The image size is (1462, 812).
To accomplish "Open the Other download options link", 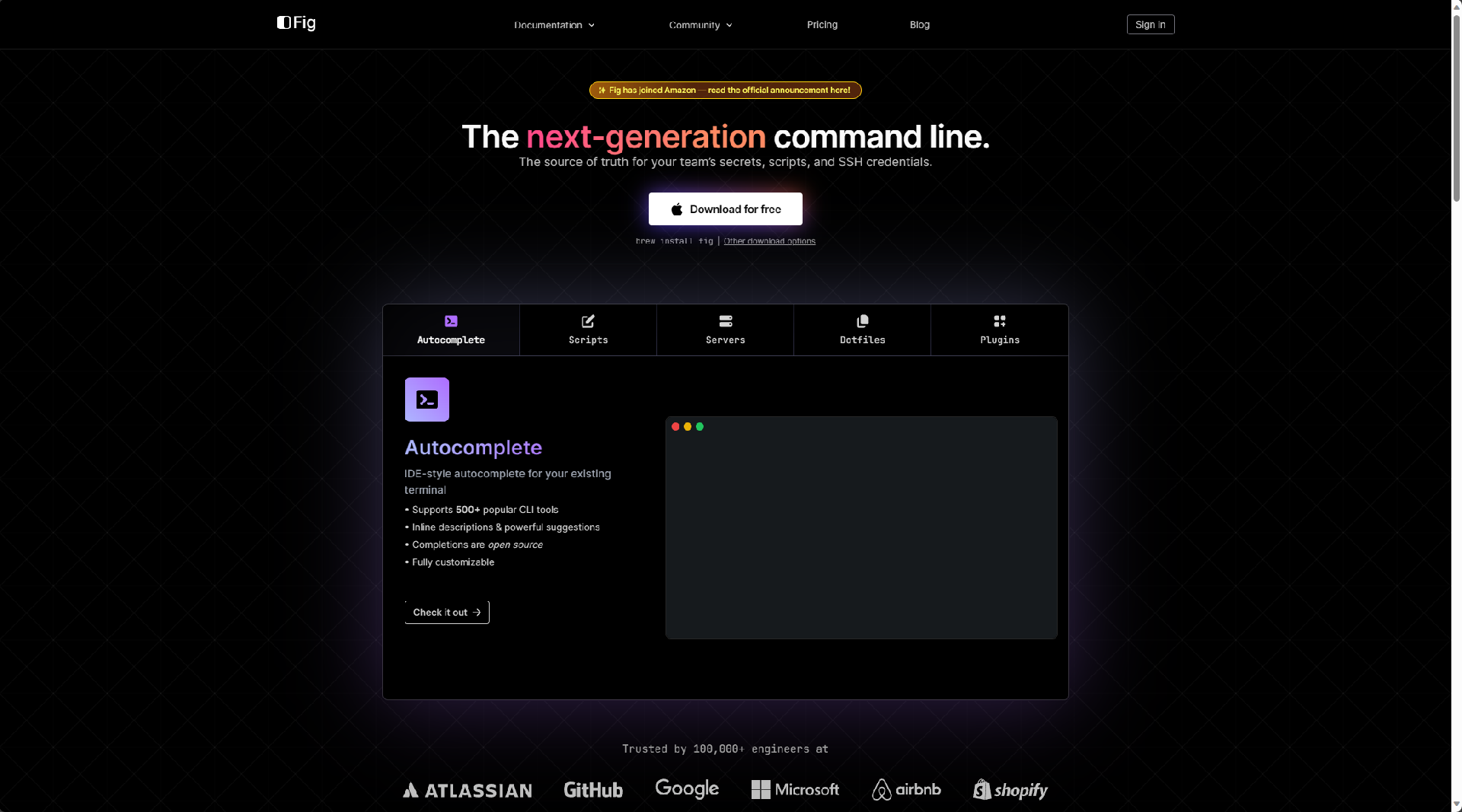I will tap(769, 241).
